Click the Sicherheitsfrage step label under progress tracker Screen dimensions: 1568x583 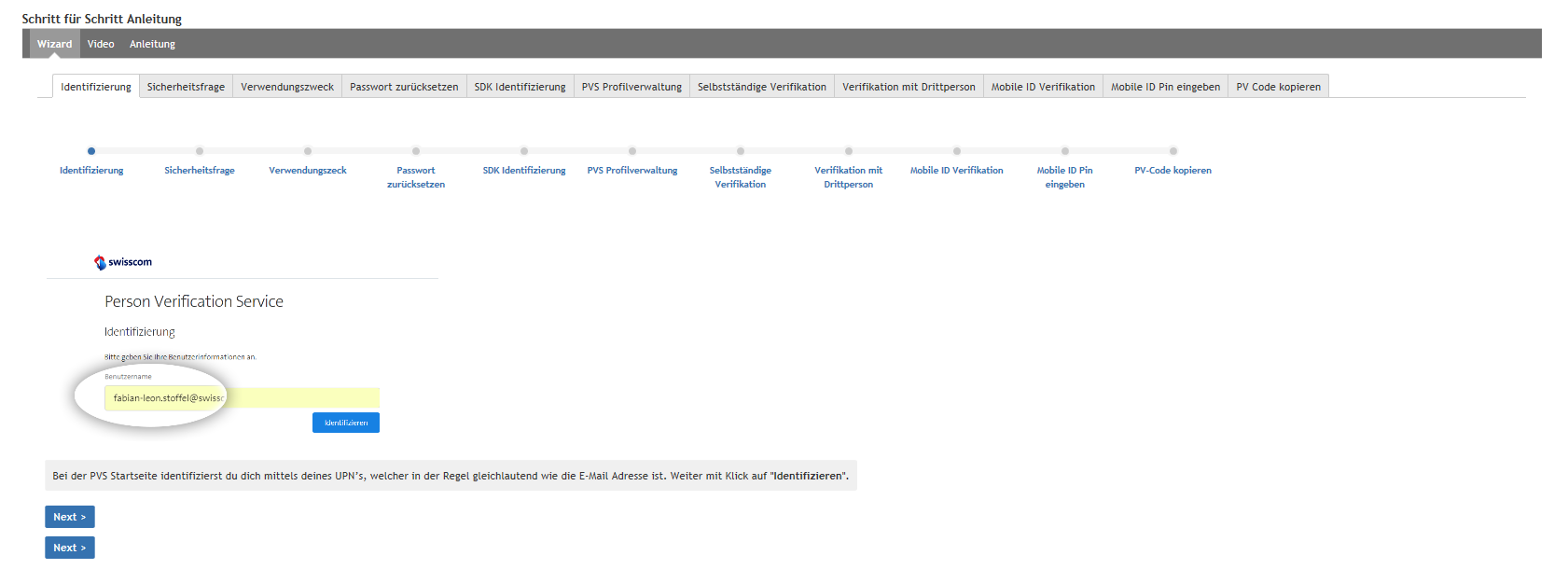(200, 171)
